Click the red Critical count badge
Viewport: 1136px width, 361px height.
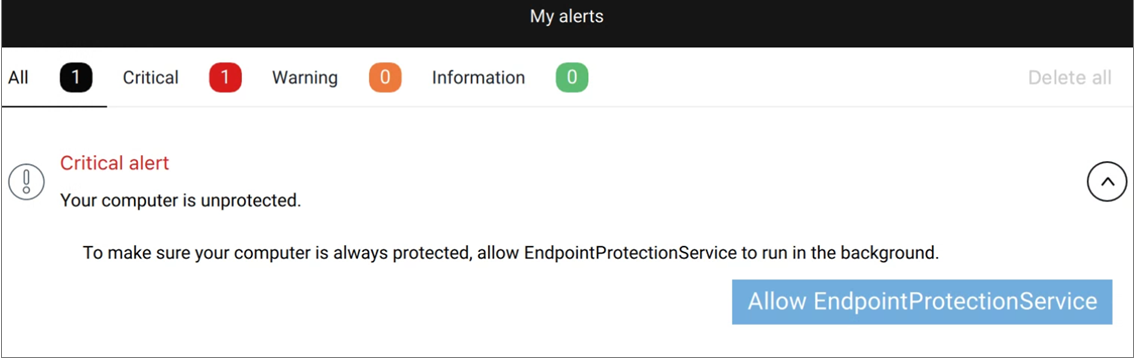[225, 78]
